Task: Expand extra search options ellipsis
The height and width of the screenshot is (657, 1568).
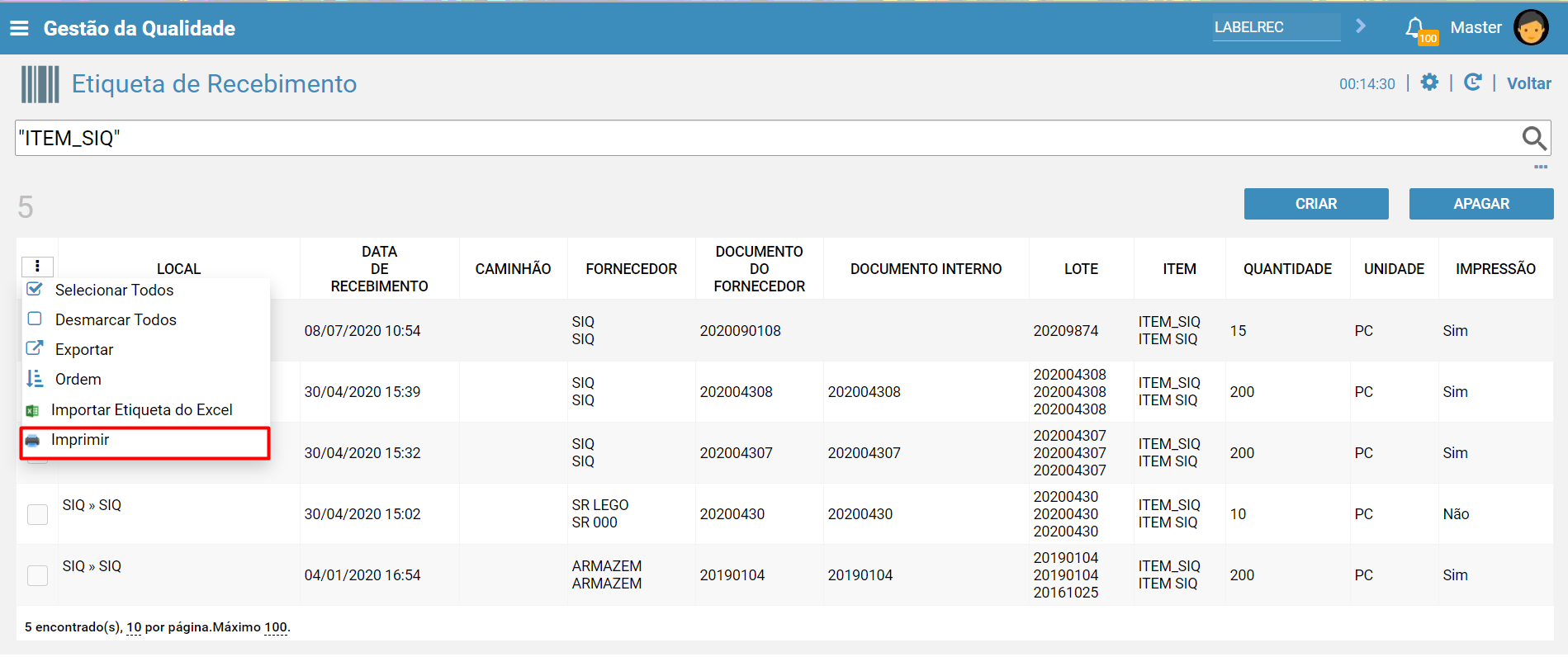Action: tap(1541, 167)
